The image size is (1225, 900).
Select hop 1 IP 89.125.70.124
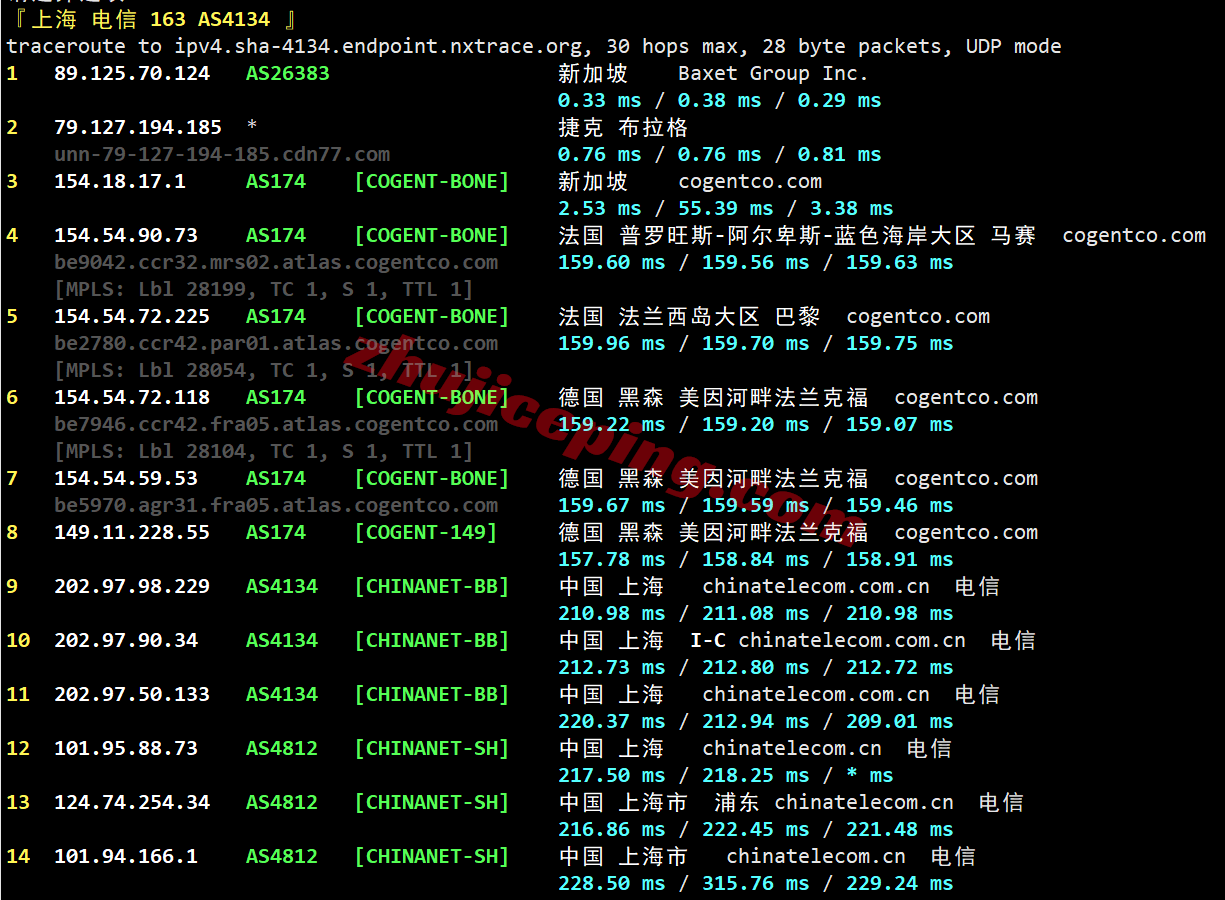(132, 73)
